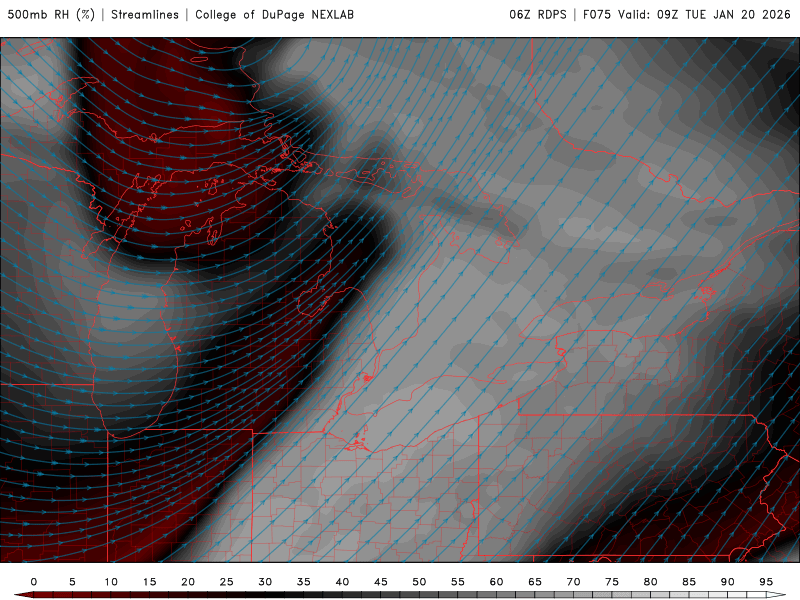800x600 pixels.
Task: Select the 20 label on the colorbar
Action: pyautogui.click(x=188, y=582)
